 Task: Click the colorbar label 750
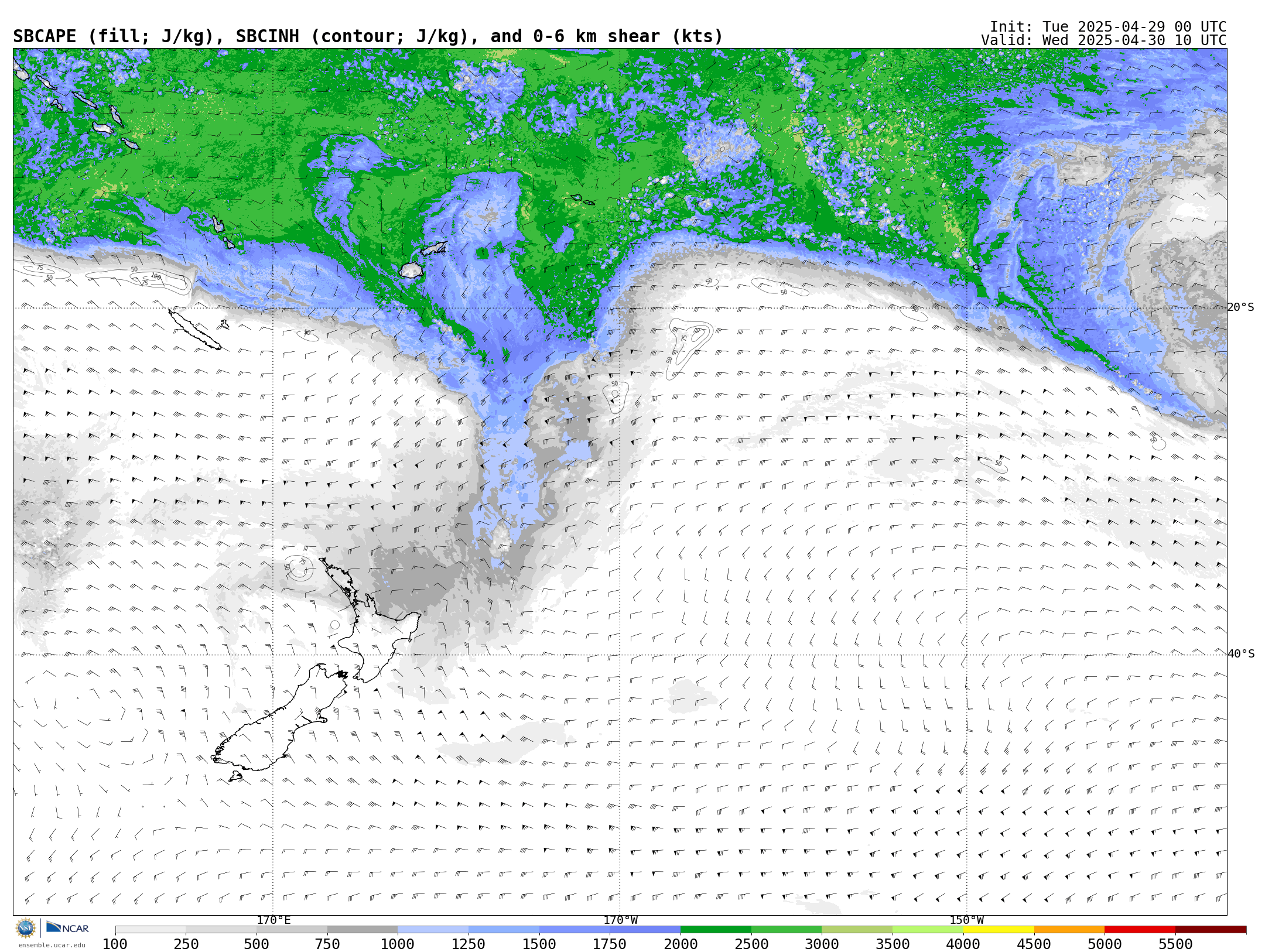327,944
